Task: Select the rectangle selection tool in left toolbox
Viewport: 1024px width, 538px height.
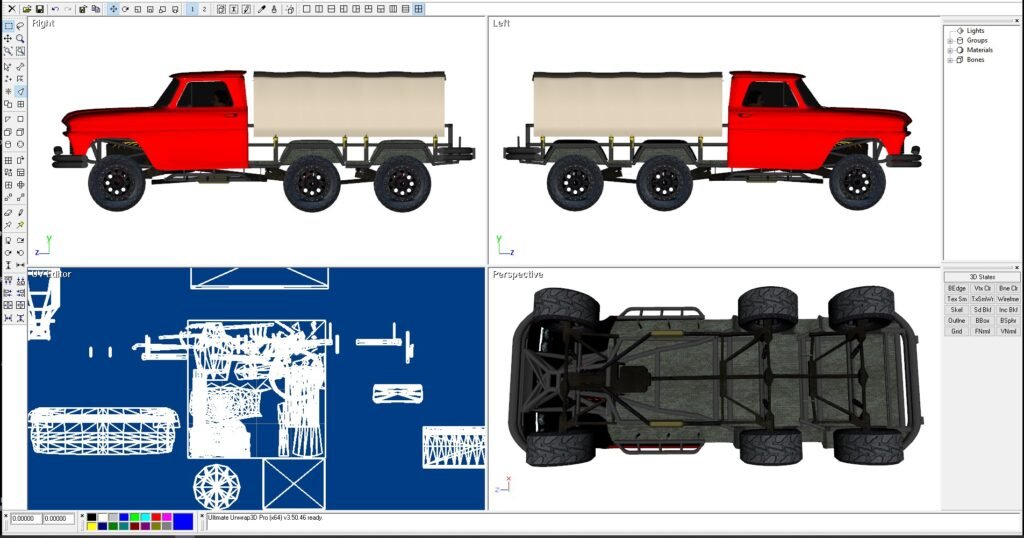Action: pyautogui.click(x=8, y=26)
